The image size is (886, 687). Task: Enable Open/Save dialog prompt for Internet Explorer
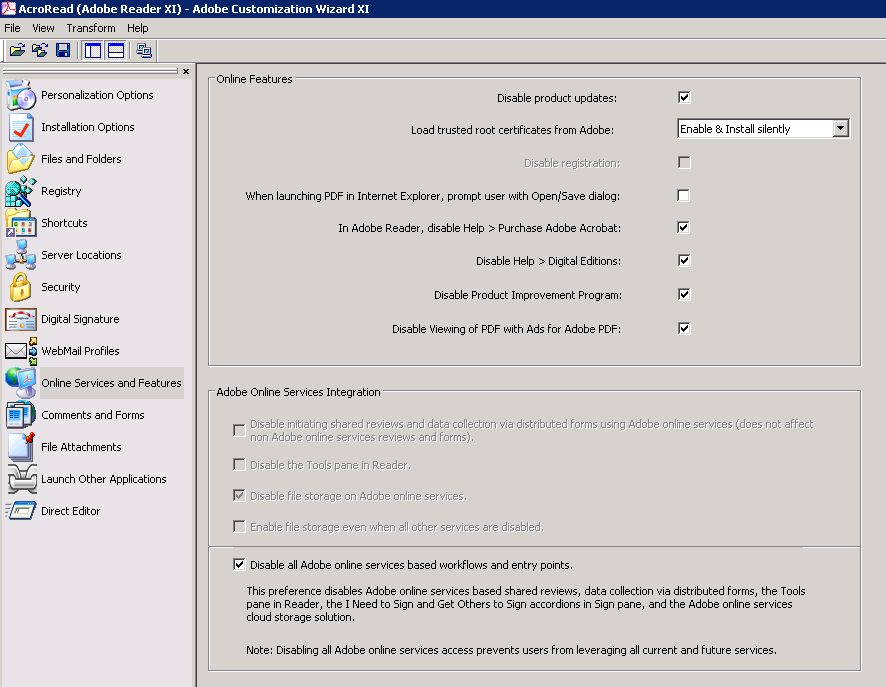click(x=684, y=196)
